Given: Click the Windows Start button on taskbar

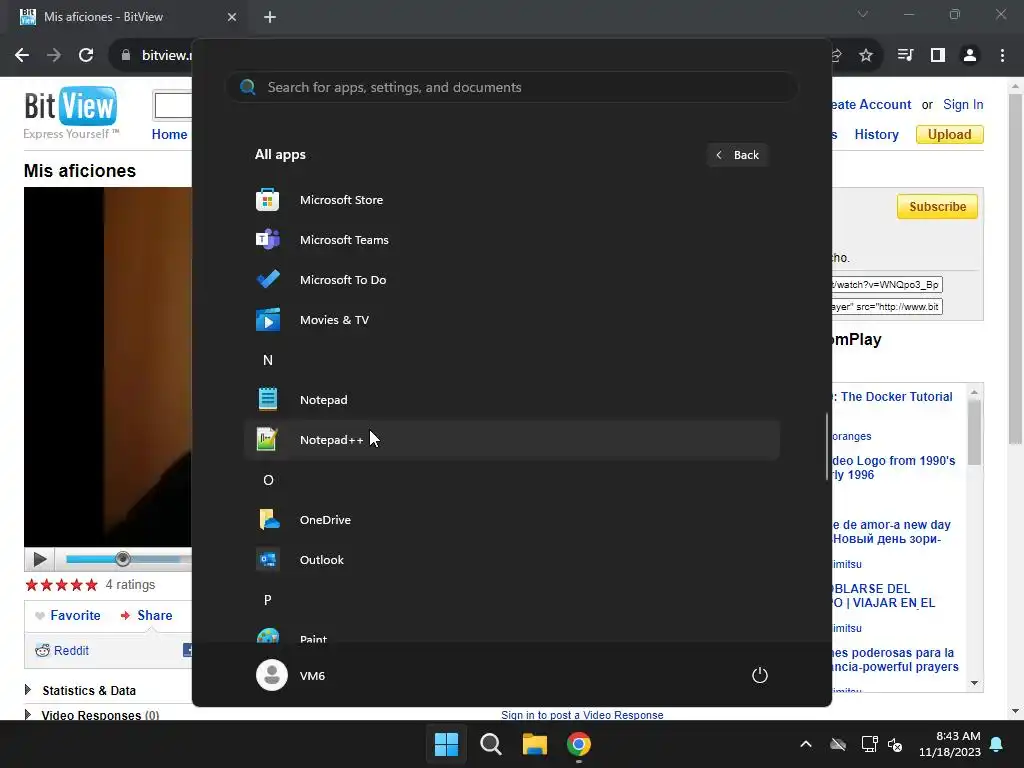Looking at the screenshot, I should (447, 744).
